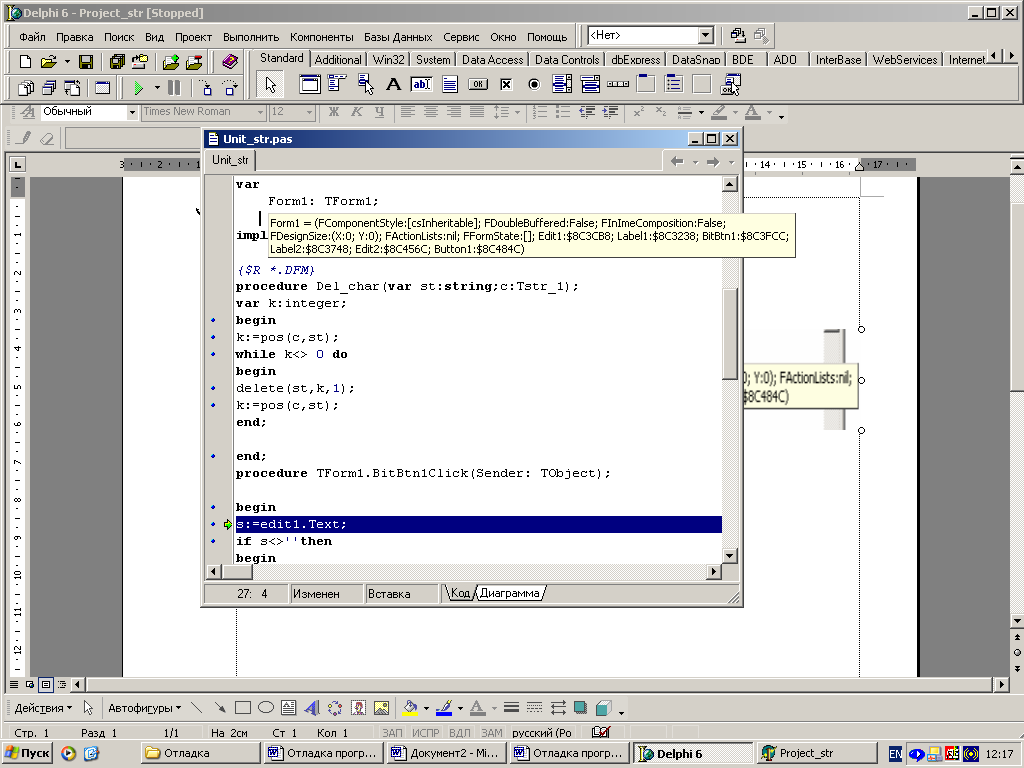The image size is (1024, 768).
Task: Toggle ИСПР indicator in Word status bar
Action: pyautogui.click(x=426, y=733)
